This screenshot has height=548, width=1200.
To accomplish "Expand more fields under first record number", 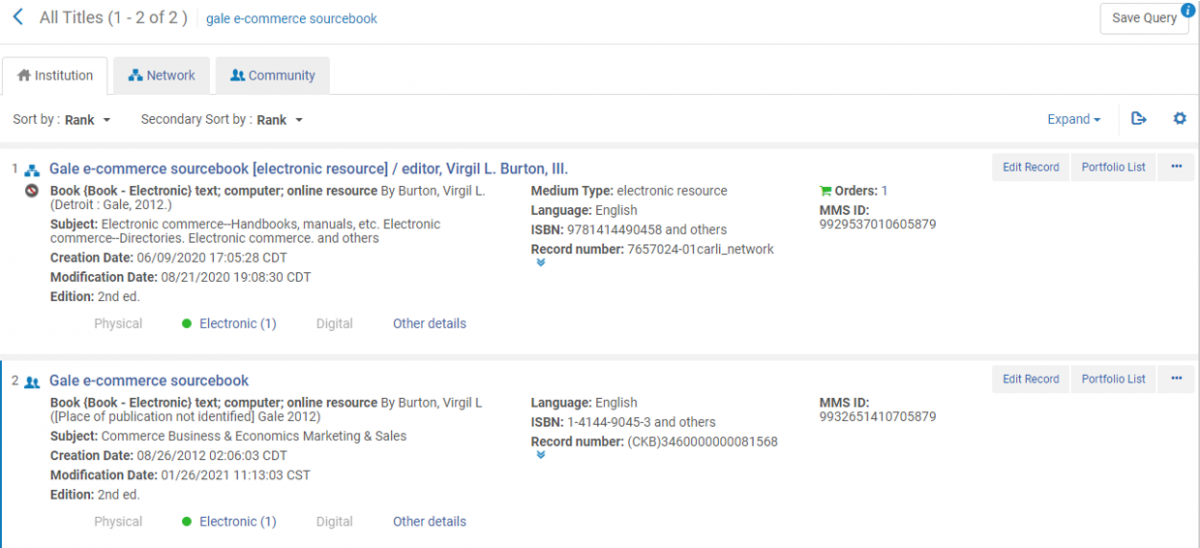I will (x=540, y=263).
